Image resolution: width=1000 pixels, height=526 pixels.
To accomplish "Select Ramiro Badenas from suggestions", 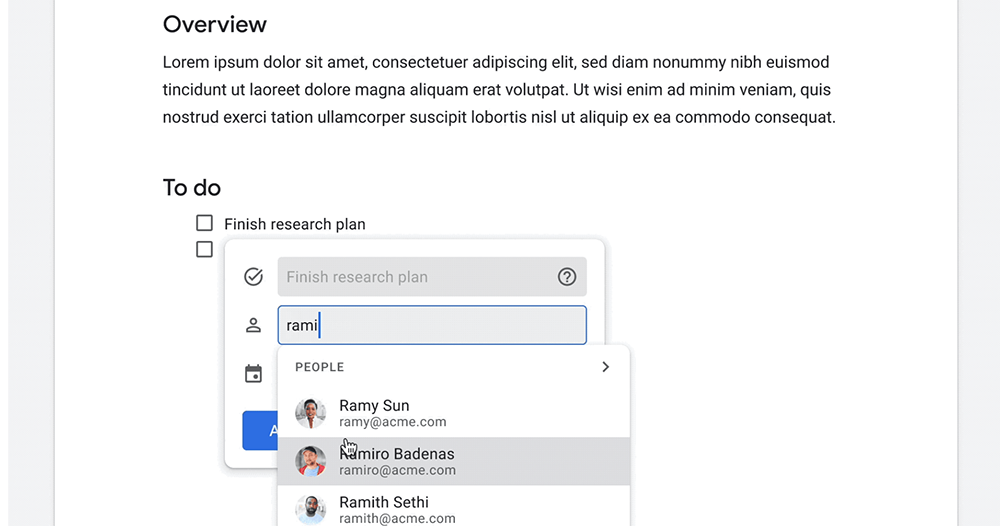I will tap(453, 461).
